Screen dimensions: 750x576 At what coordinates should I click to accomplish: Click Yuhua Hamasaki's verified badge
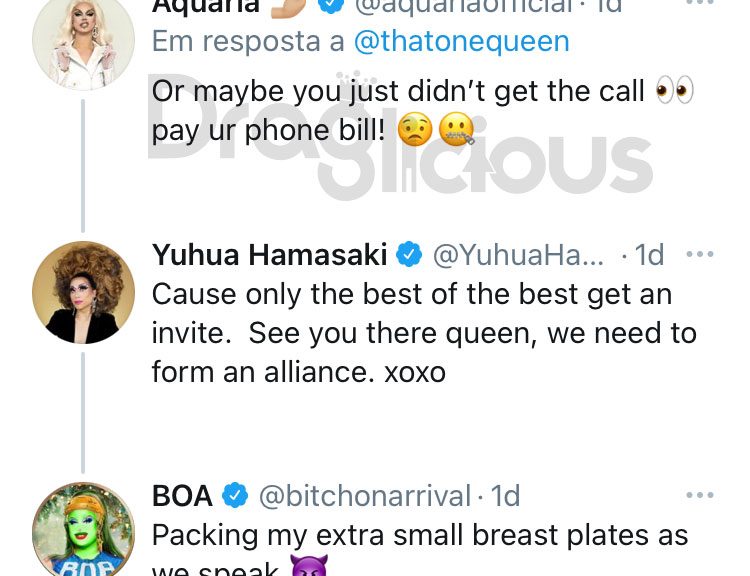(x=409, y=255)
